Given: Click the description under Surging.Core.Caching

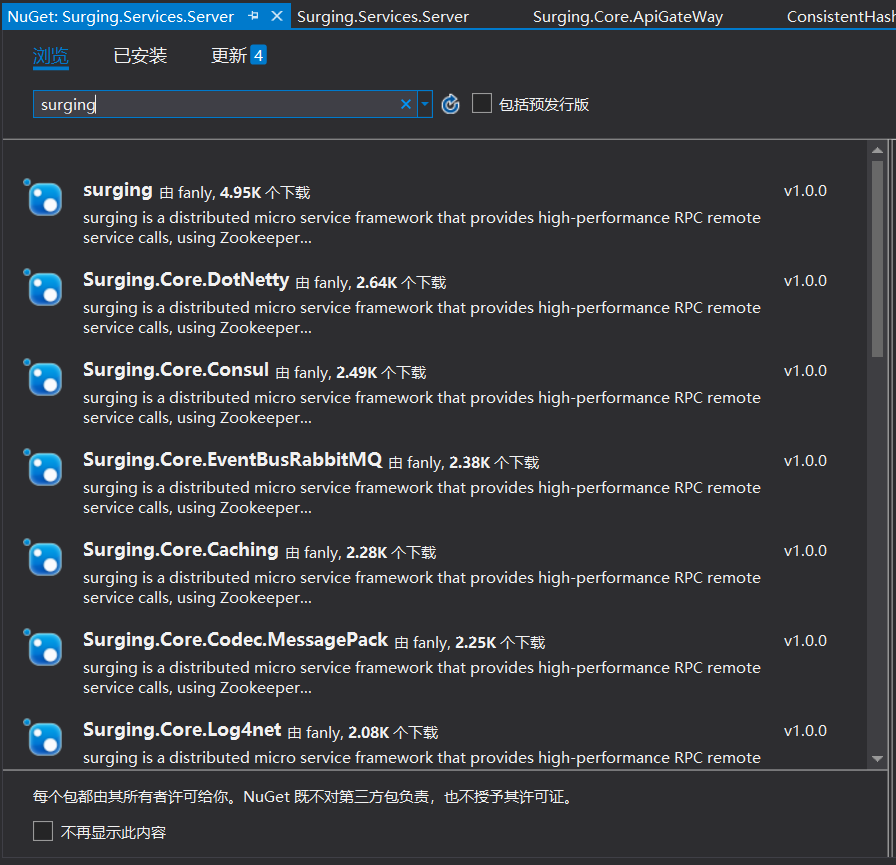Looking at the screenshot, I should 422,587.
